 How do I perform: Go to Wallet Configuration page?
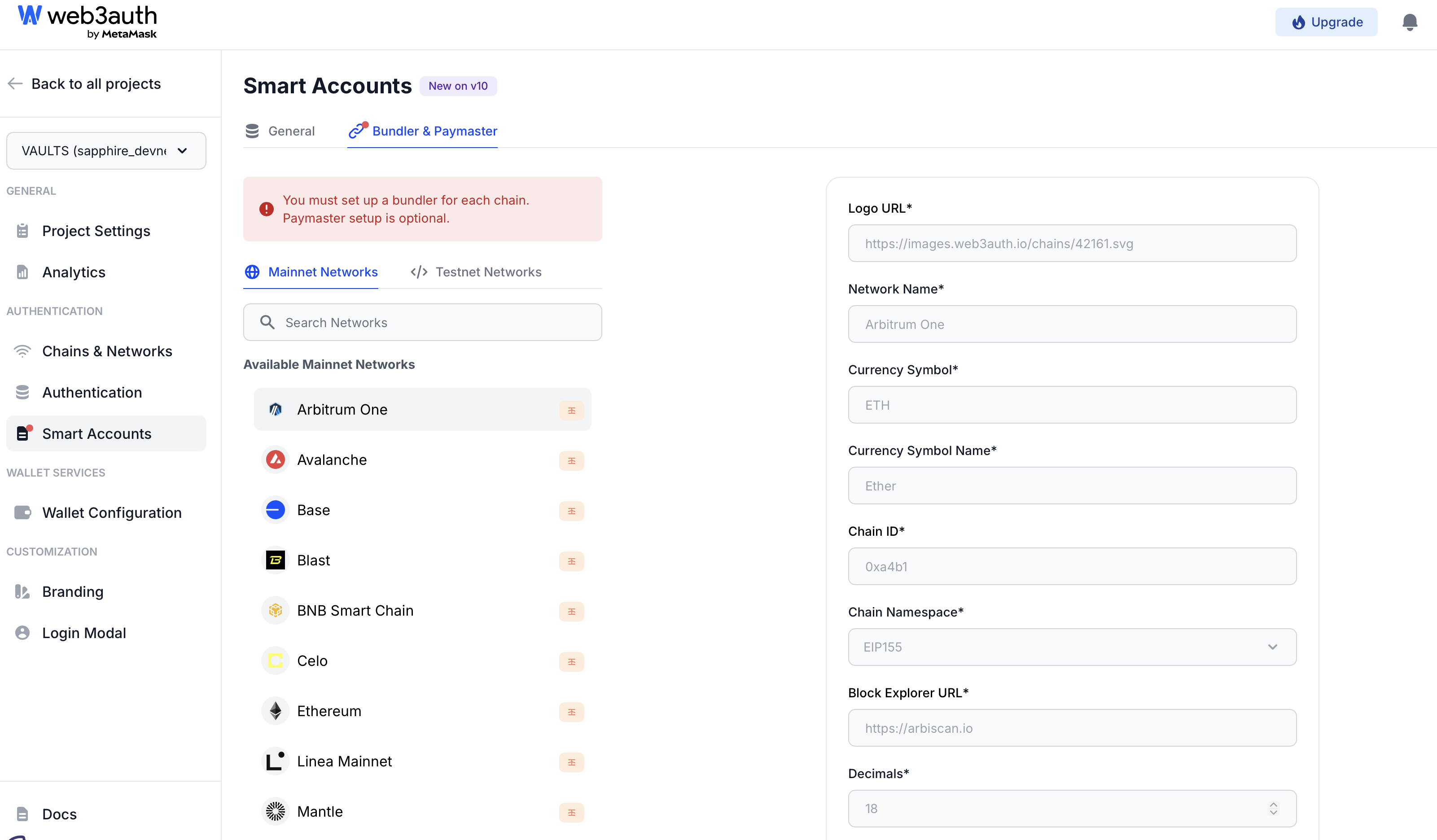click(112, 513)
